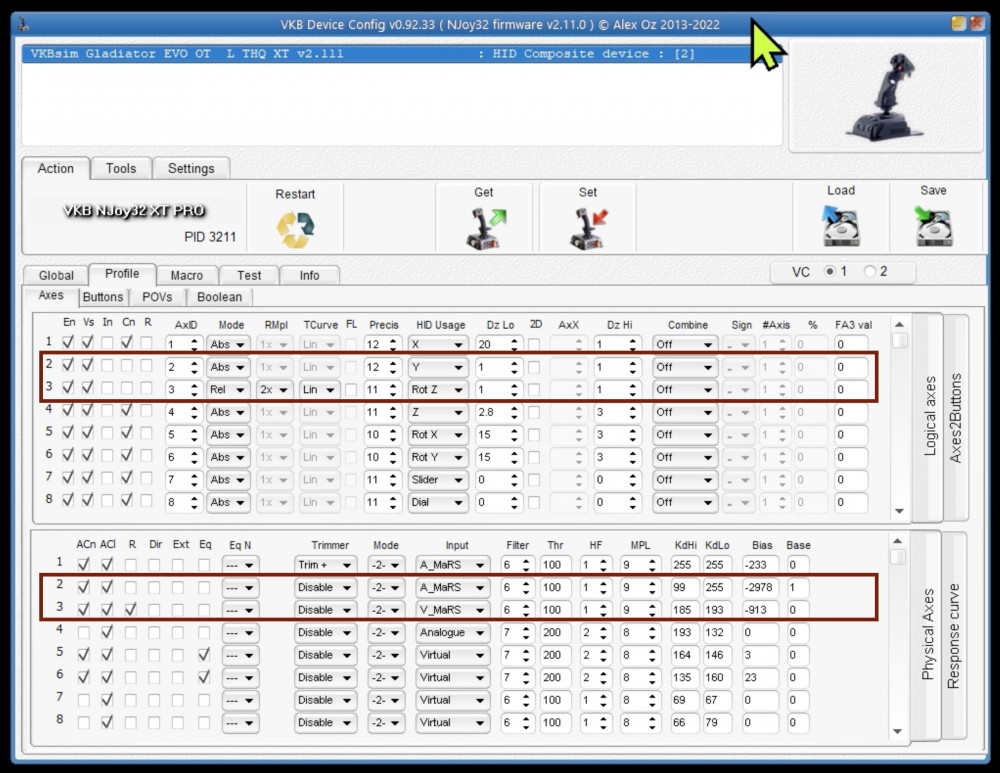This screenshot has height=773, width=1000.
Task: Click Thr field for physical axis 4
Action: (x=555, y=633)
